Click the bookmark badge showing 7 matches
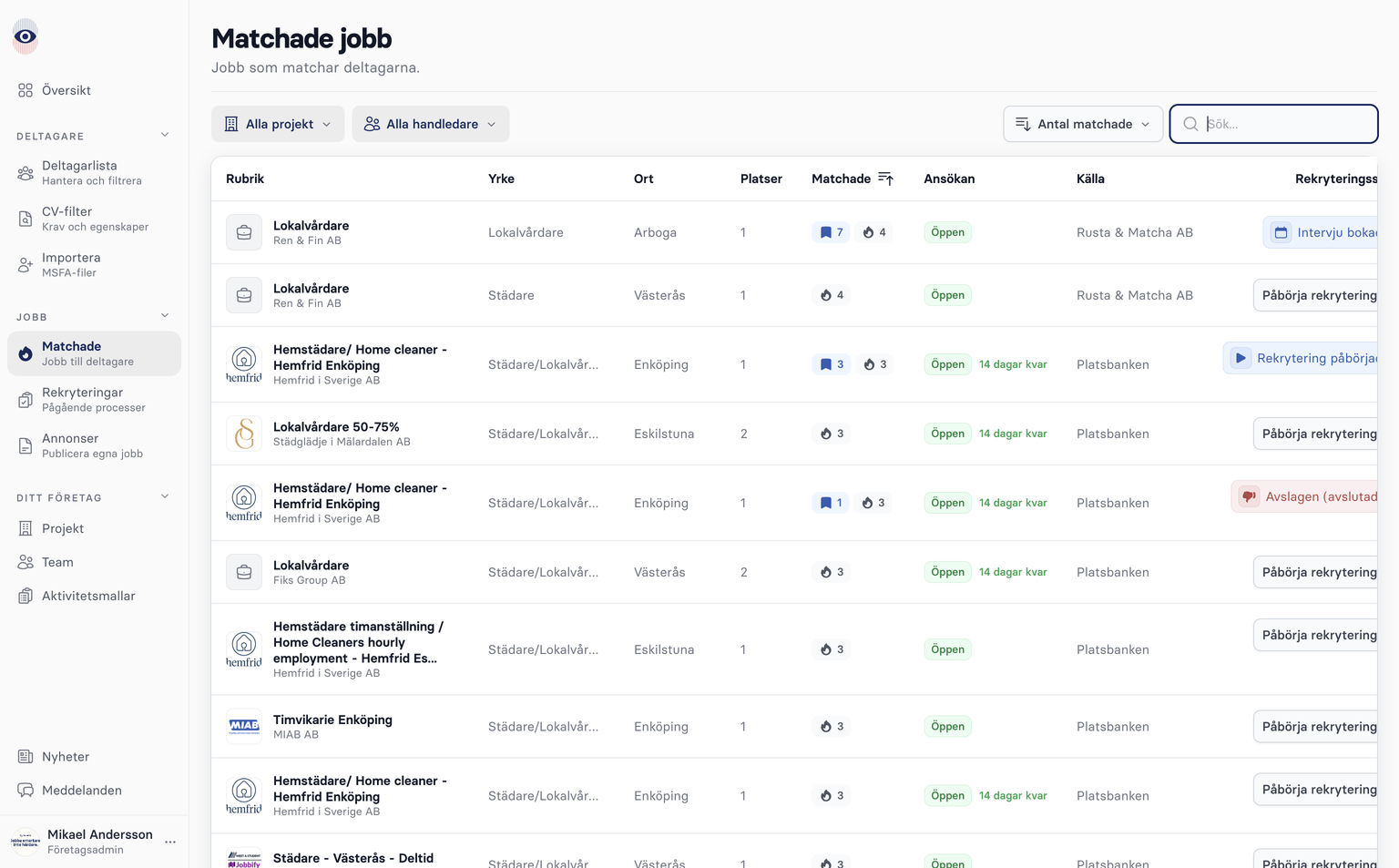1399x868 pixels. 831,232
